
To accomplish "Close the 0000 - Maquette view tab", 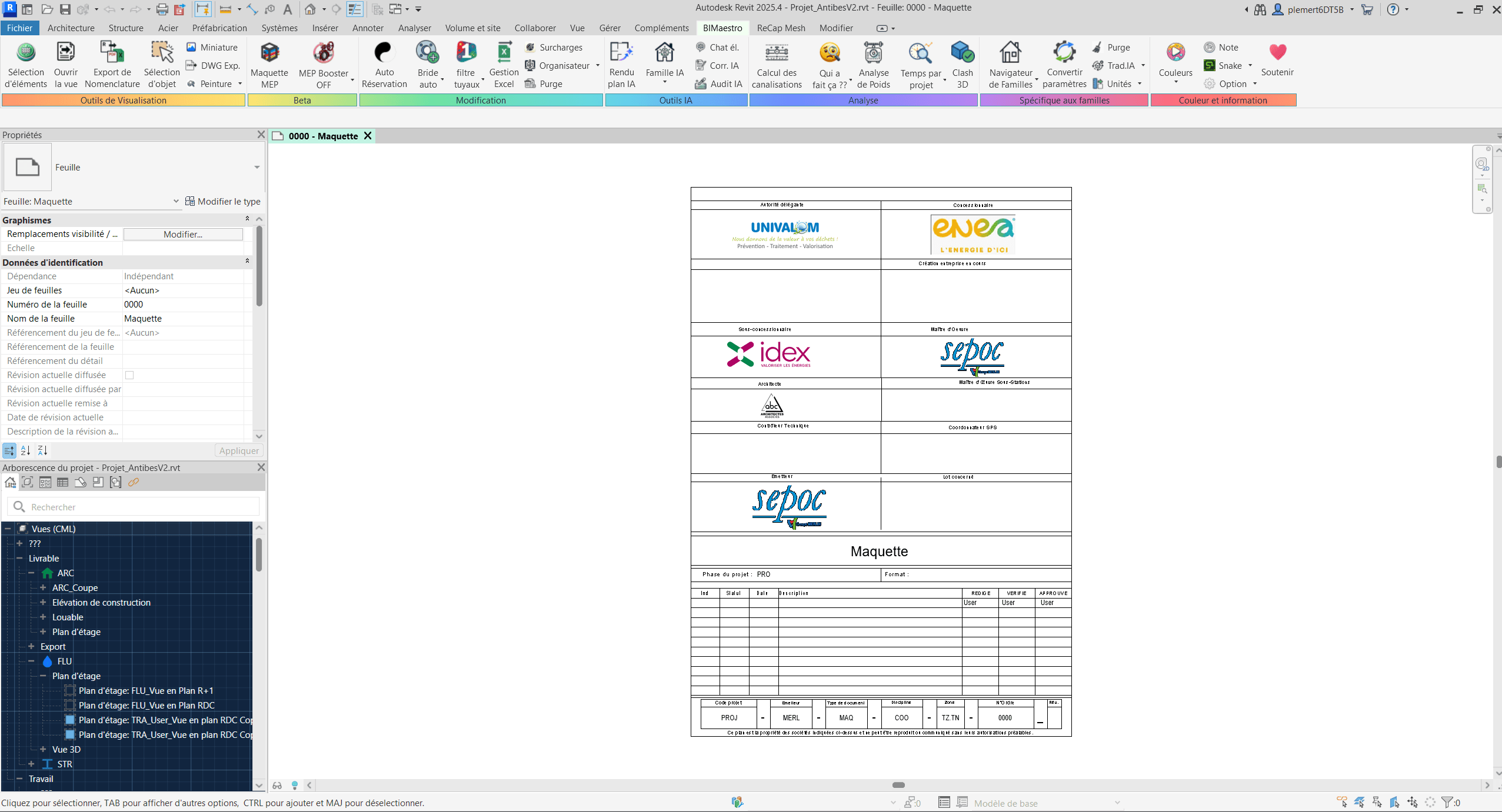I will tap(368, 136).
